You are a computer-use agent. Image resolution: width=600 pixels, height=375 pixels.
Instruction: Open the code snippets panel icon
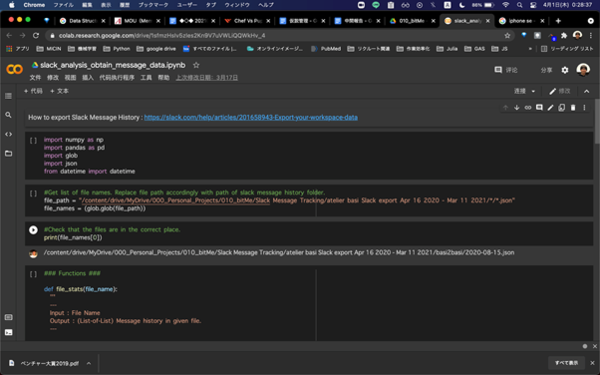pyautogui.click(x=8, y=134)
